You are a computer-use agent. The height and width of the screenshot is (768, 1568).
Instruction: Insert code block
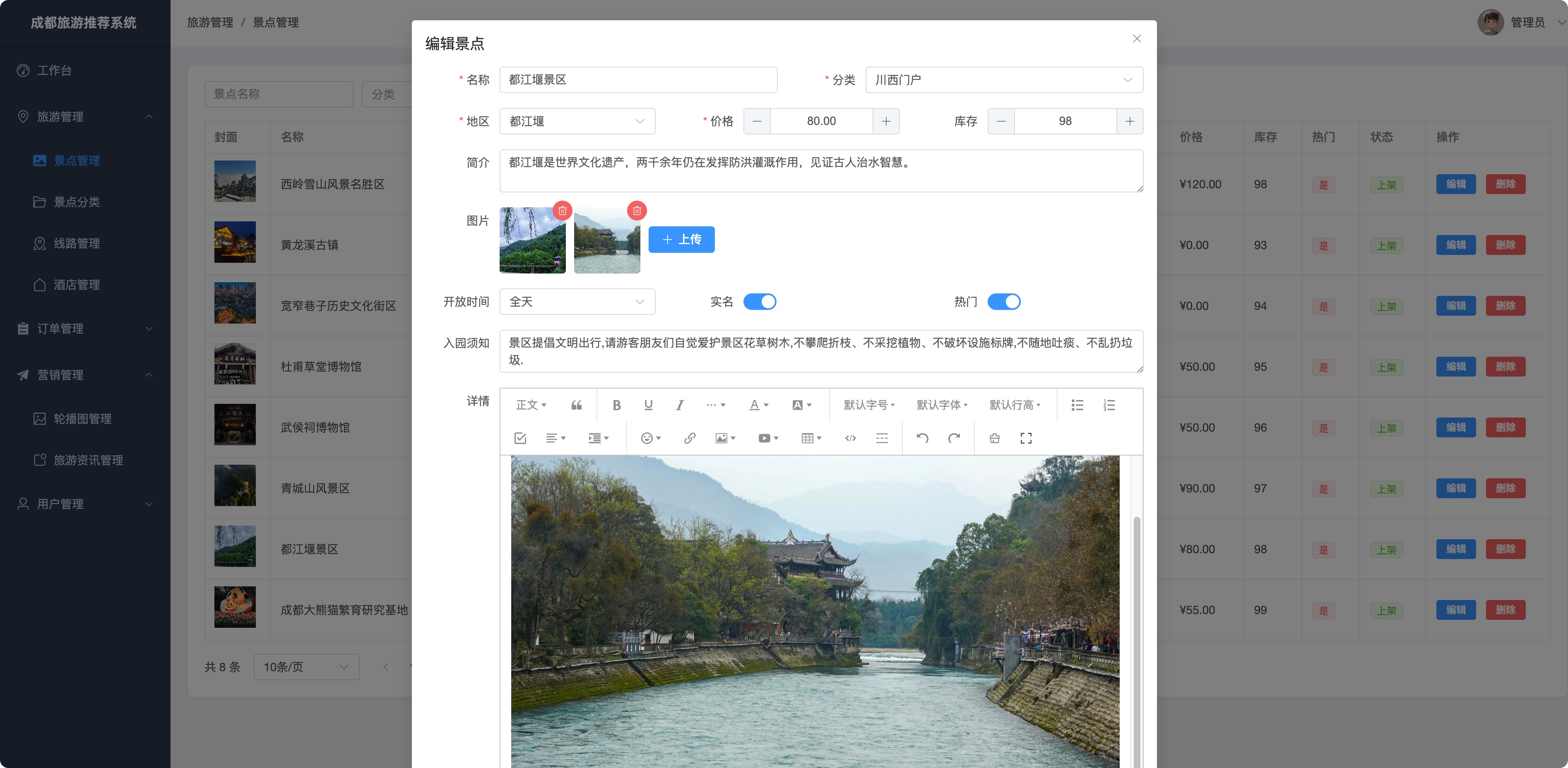[850, 438]
